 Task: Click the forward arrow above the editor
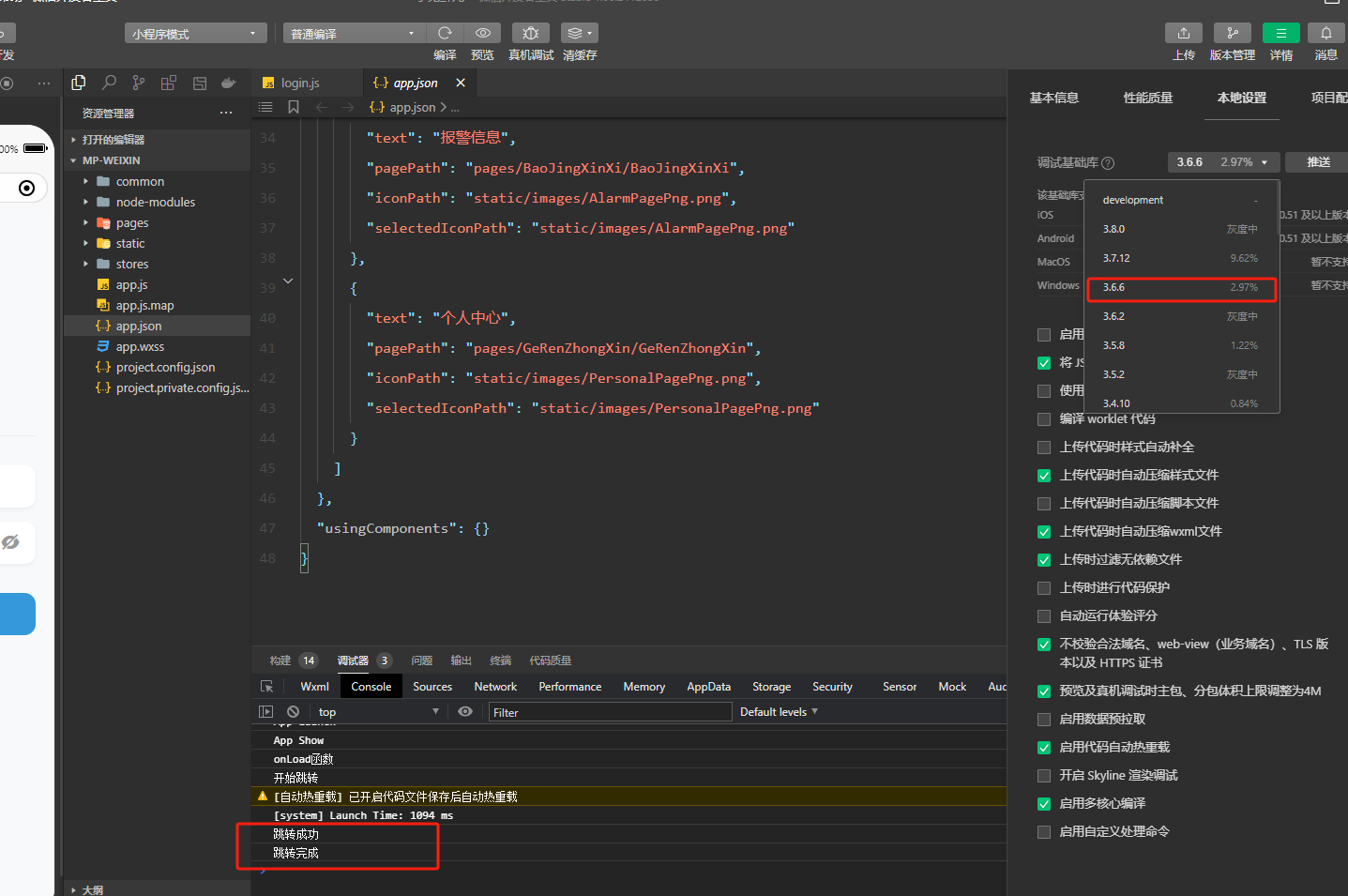coord(348,107)
